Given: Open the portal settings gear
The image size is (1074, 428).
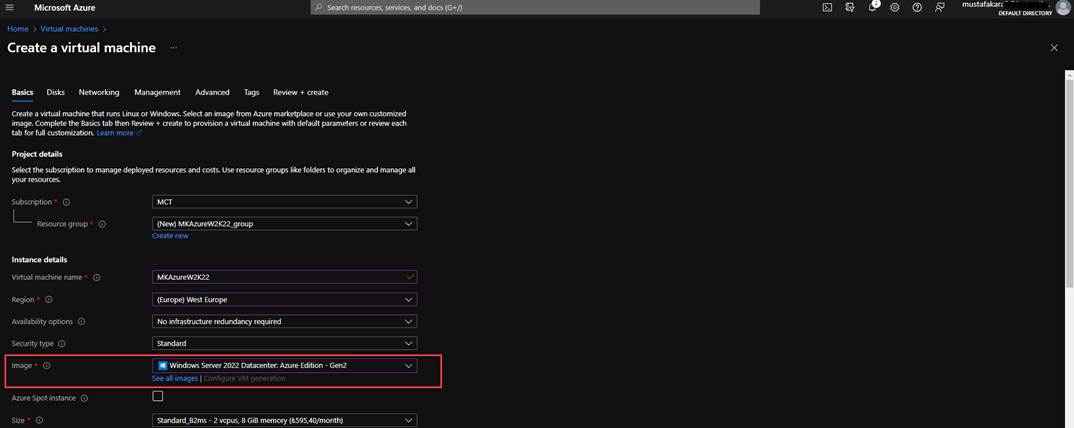Looking at the screenshot, I should tap(894, 7).
